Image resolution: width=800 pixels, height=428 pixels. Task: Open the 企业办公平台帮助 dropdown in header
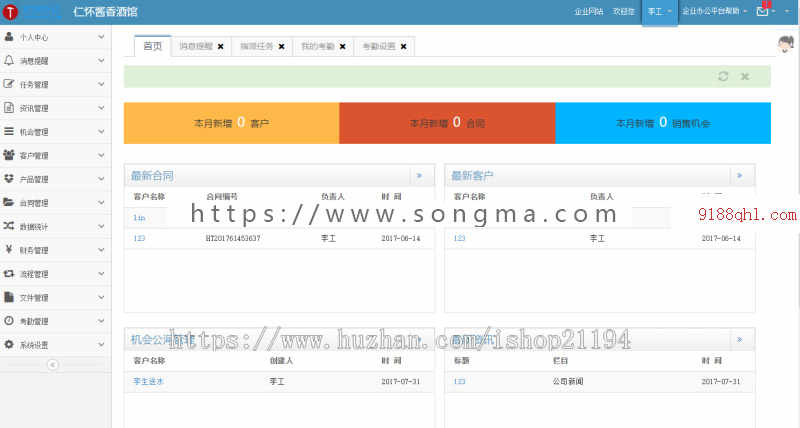(714, 11)
